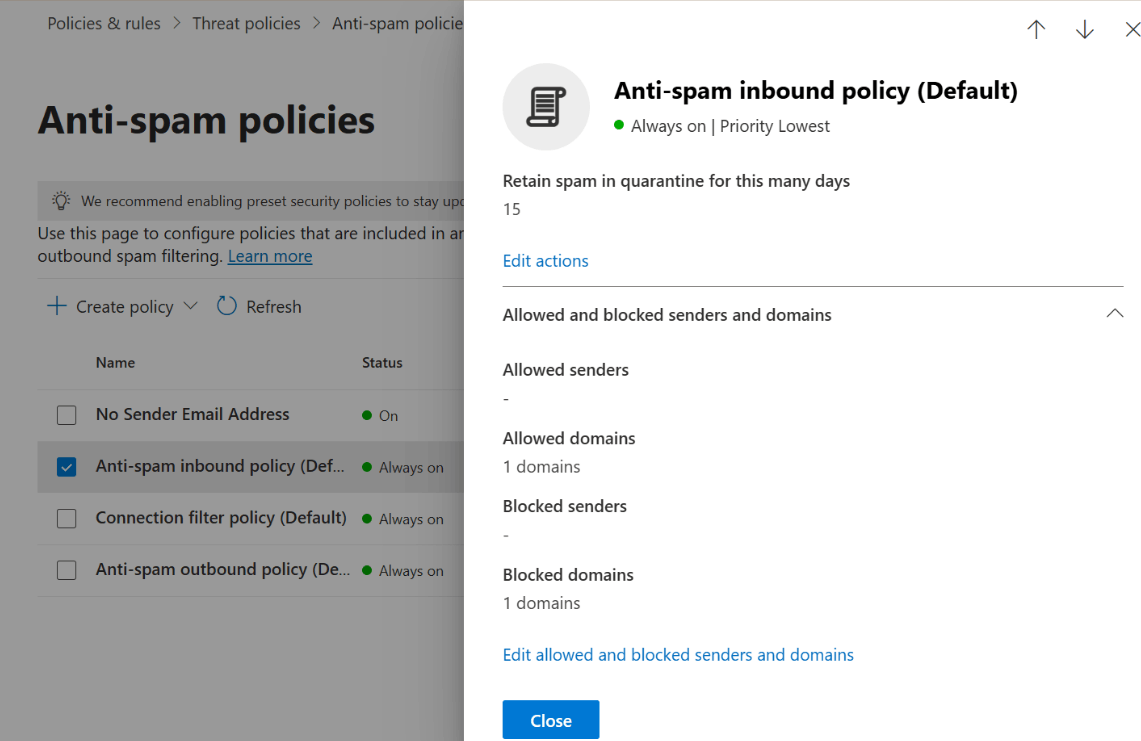This screenshot has width=1141, height=741.
Task: Go to previous policy with up arrow
Action: (x=1036, y=30)
